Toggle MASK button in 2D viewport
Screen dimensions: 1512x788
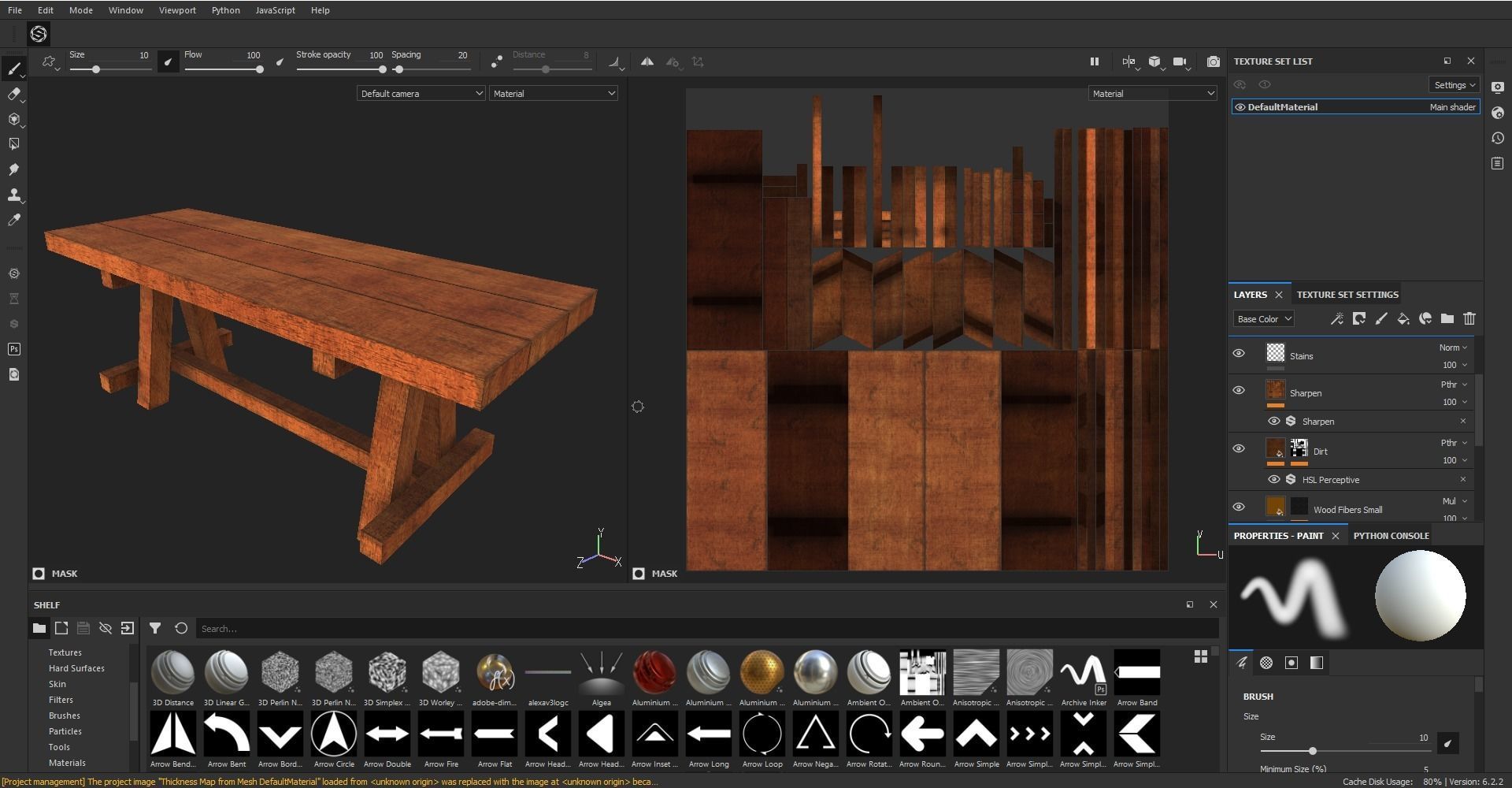655,574
